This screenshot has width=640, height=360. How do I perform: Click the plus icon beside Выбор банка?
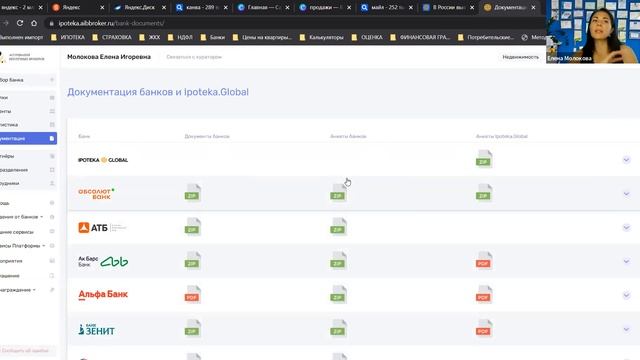tap(52, 80)
